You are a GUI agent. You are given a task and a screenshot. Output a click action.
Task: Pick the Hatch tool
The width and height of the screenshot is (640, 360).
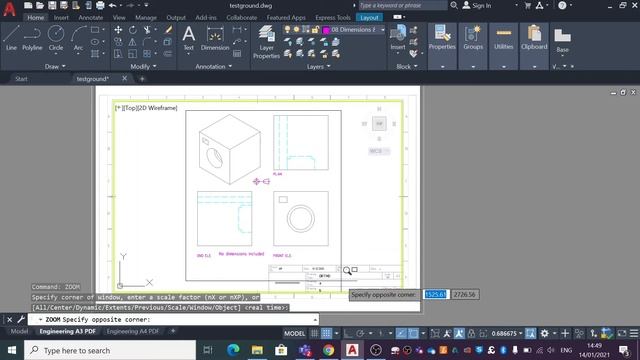pyautogui.click(x=95, y=53)
